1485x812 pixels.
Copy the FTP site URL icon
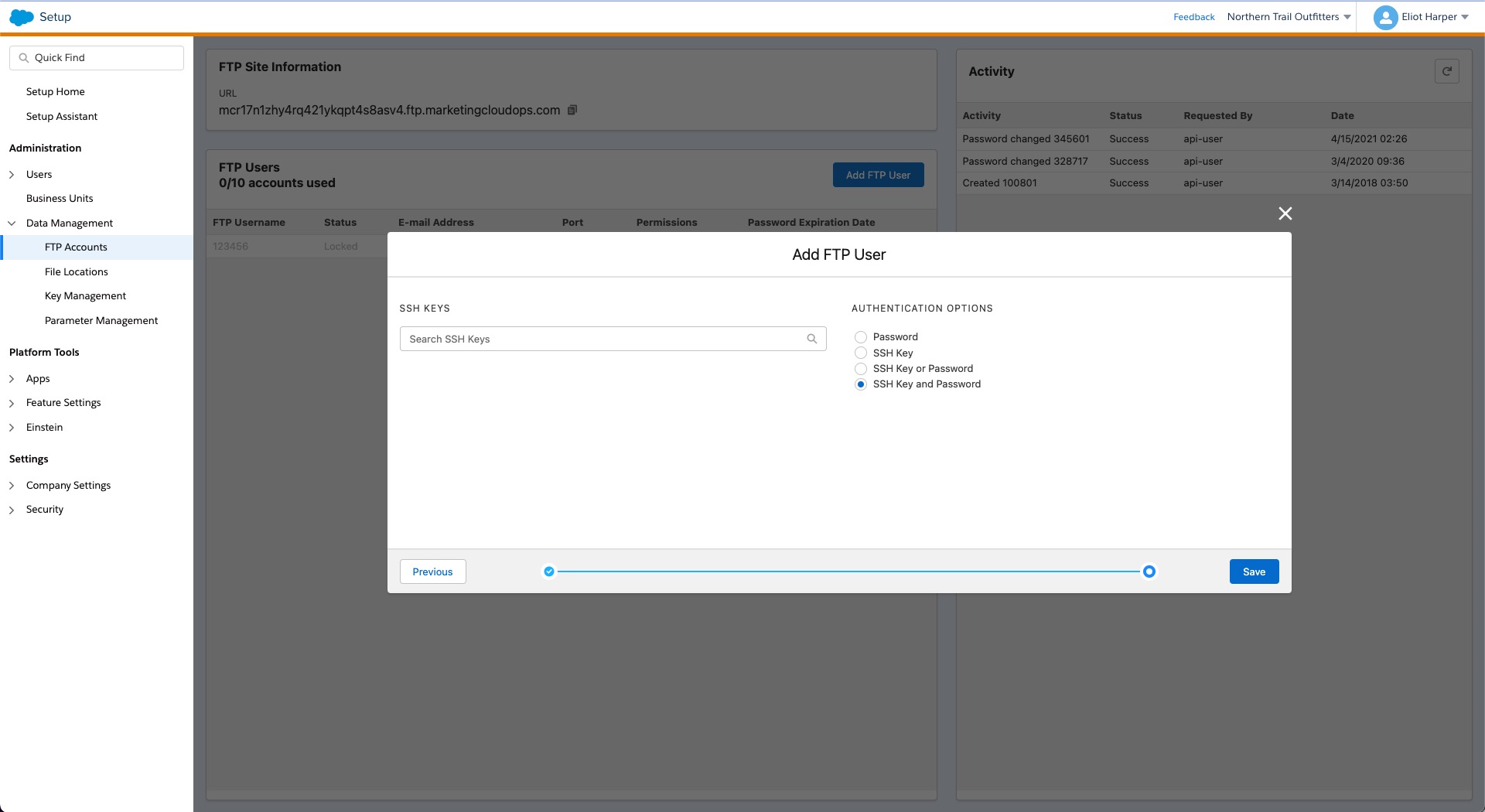(x=572, y=110)
